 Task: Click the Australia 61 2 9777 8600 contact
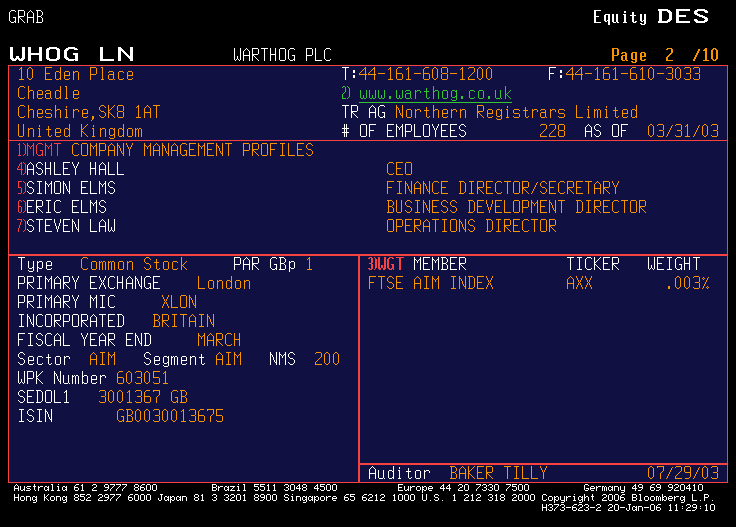(x=85, y=488)
